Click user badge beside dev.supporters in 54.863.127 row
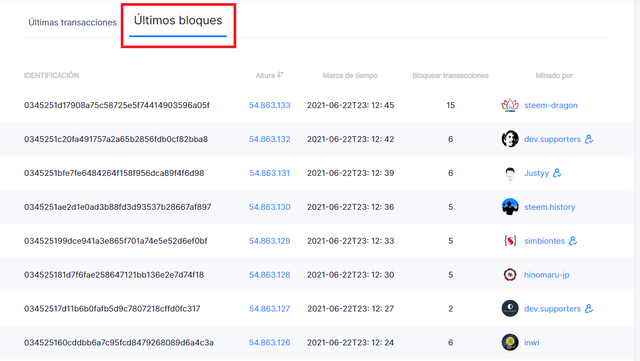The image size is (640, 361). (589, 308)
